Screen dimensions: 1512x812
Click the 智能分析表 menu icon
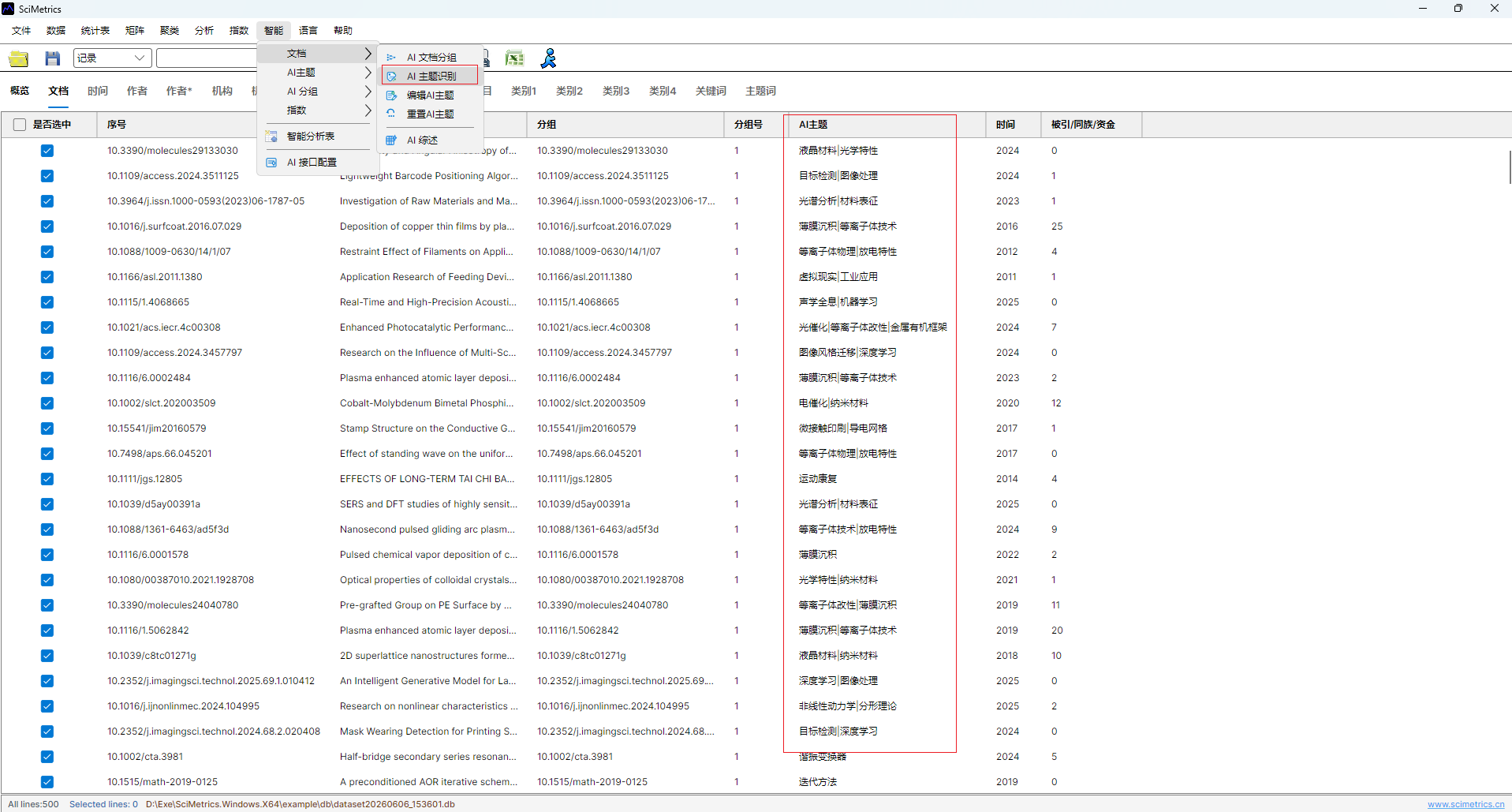click(271, 137)
